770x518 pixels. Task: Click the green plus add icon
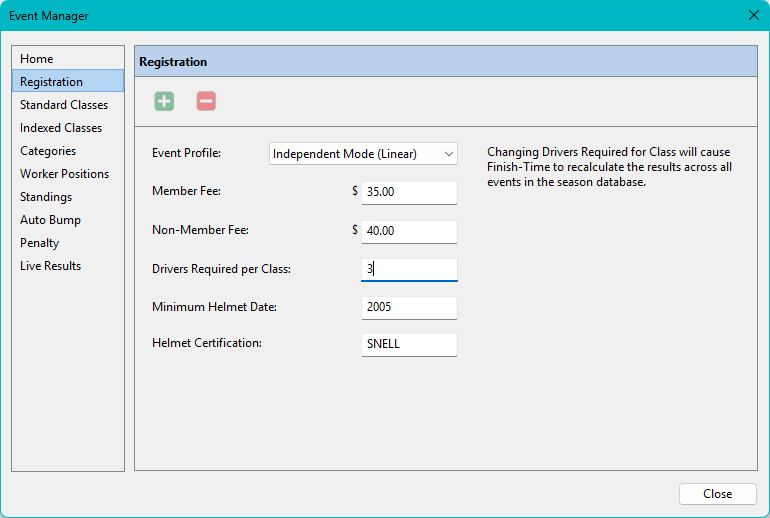[164, 101]
